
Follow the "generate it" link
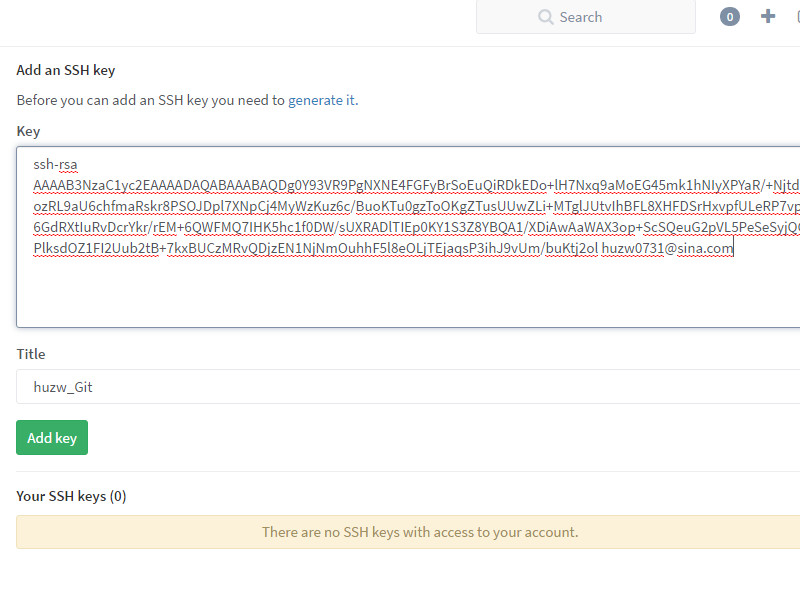point(321,100)
